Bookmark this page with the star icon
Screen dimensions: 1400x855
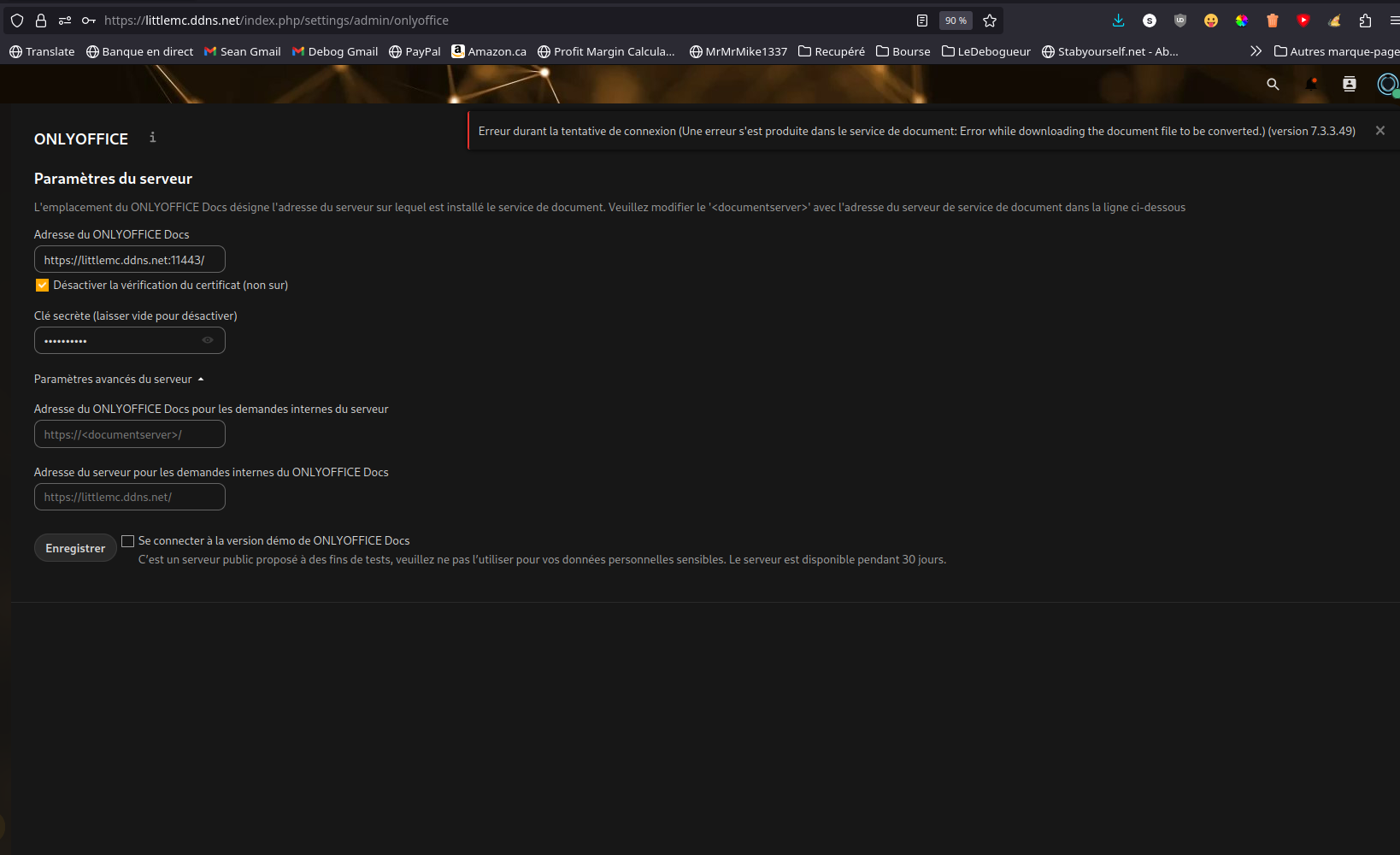[x=990, y=21]
